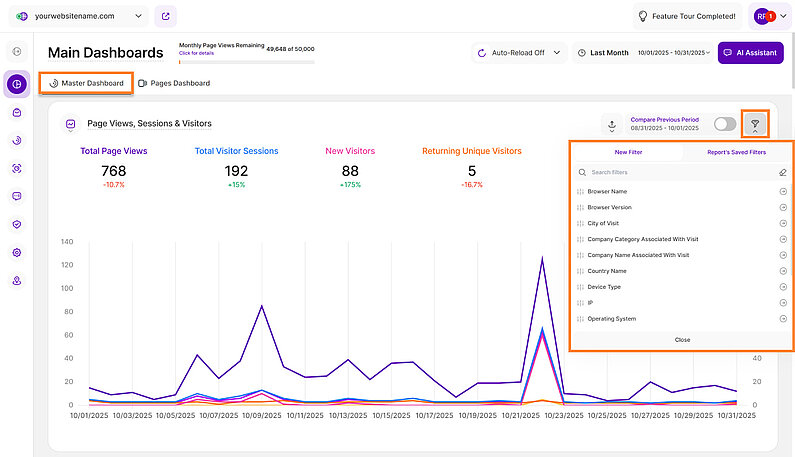Toggle Compare Previous Period switch
The image size is (795, 457).
[x=725, y=125]
